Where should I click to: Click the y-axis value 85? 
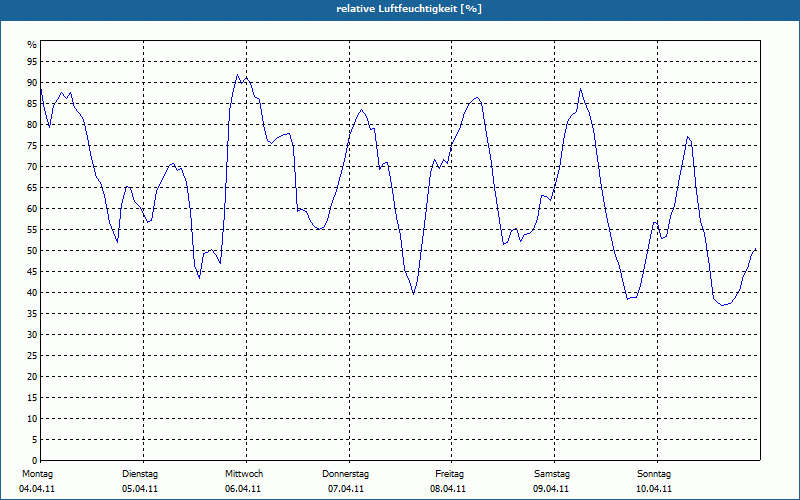(x=32, y=104)
